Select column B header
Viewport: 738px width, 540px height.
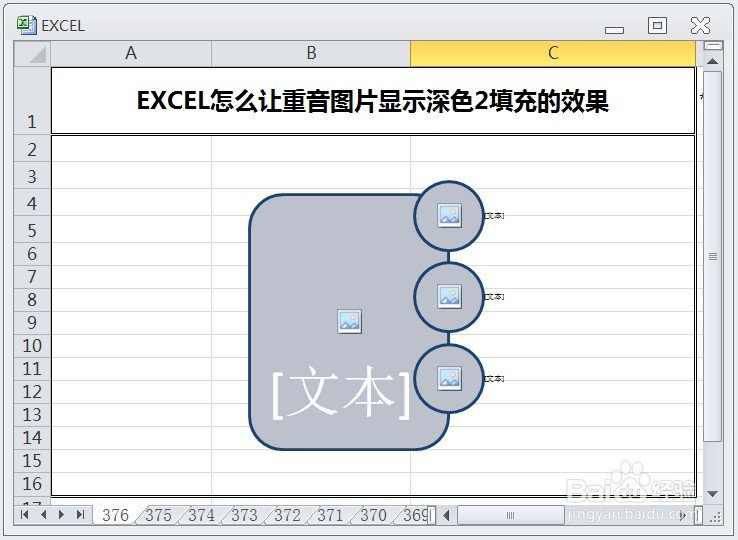[311, 53]
